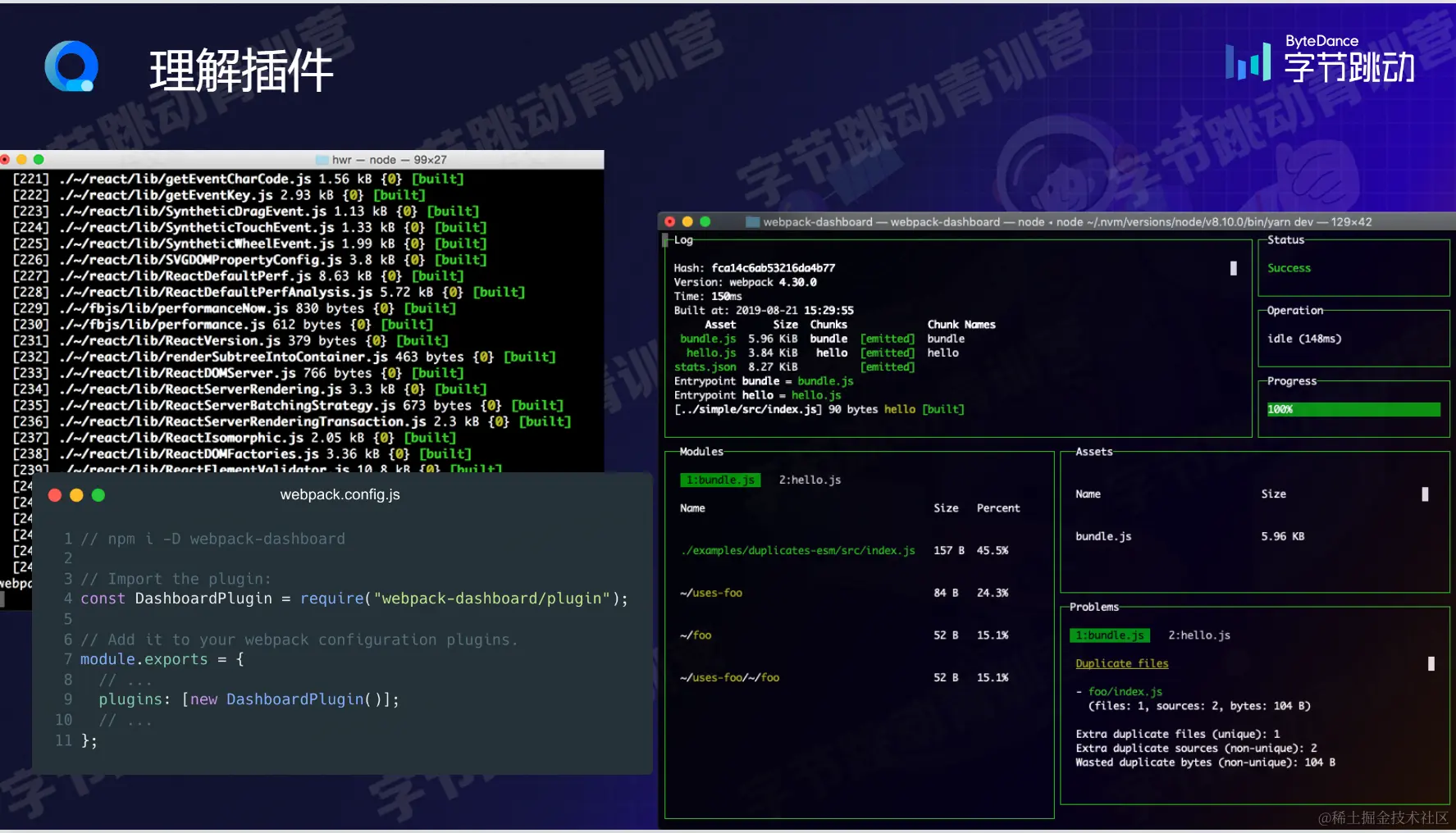The width and height of the screenshot is (1456, 833).
Task: Minimize the webpack.config.js window with yellow button
Action: [76, 495]
